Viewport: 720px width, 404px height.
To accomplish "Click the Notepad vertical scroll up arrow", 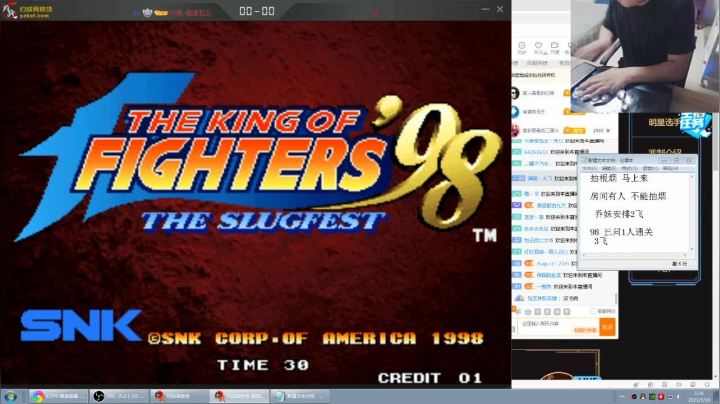I will [692, 176].
